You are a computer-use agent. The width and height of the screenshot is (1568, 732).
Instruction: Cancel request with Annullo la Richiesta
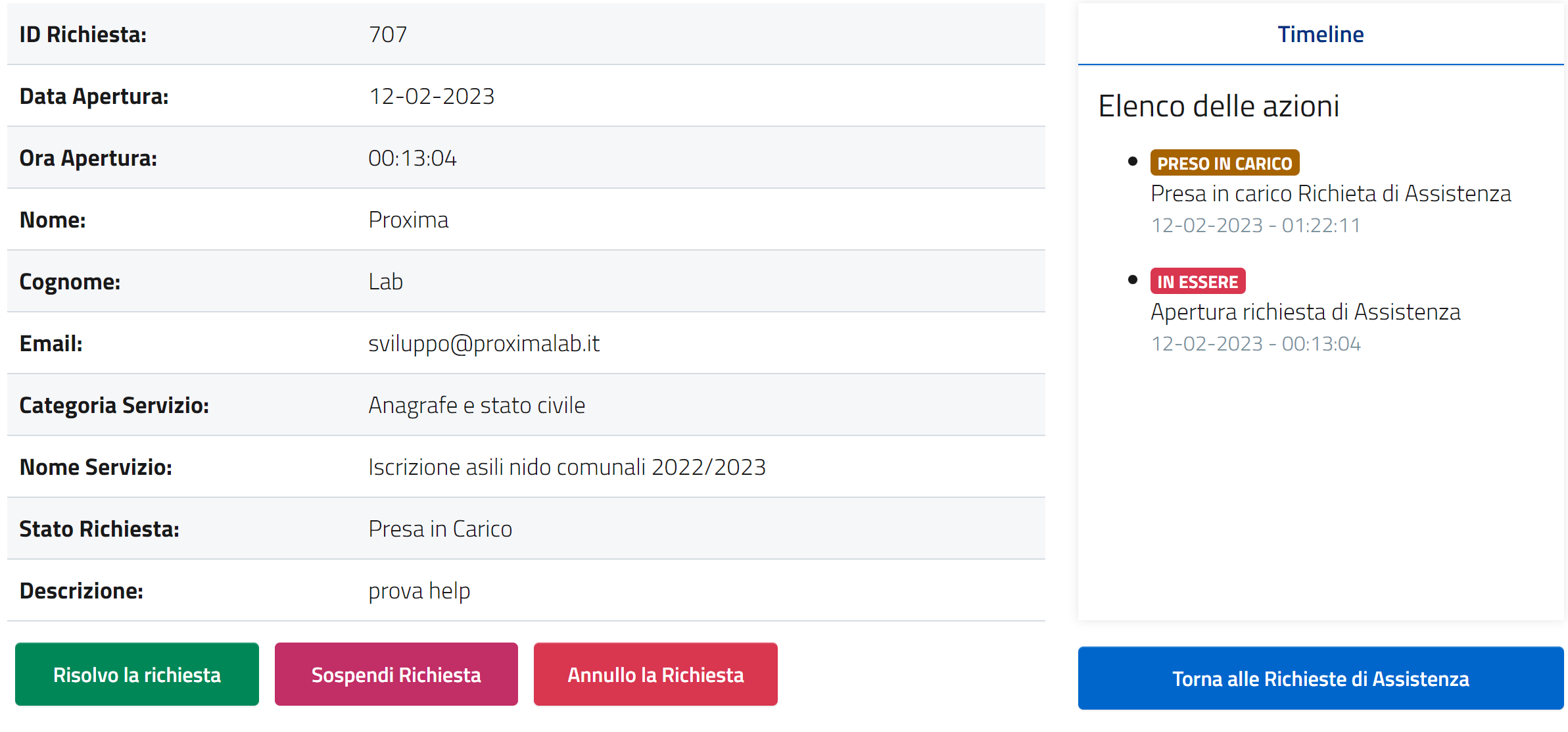click(655, 675)
